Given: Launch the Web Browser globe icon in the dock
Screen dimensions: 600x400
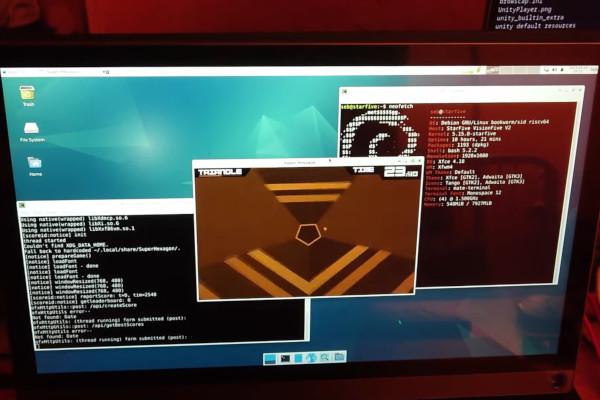Looking at the screenshot, I should (311, 357).
